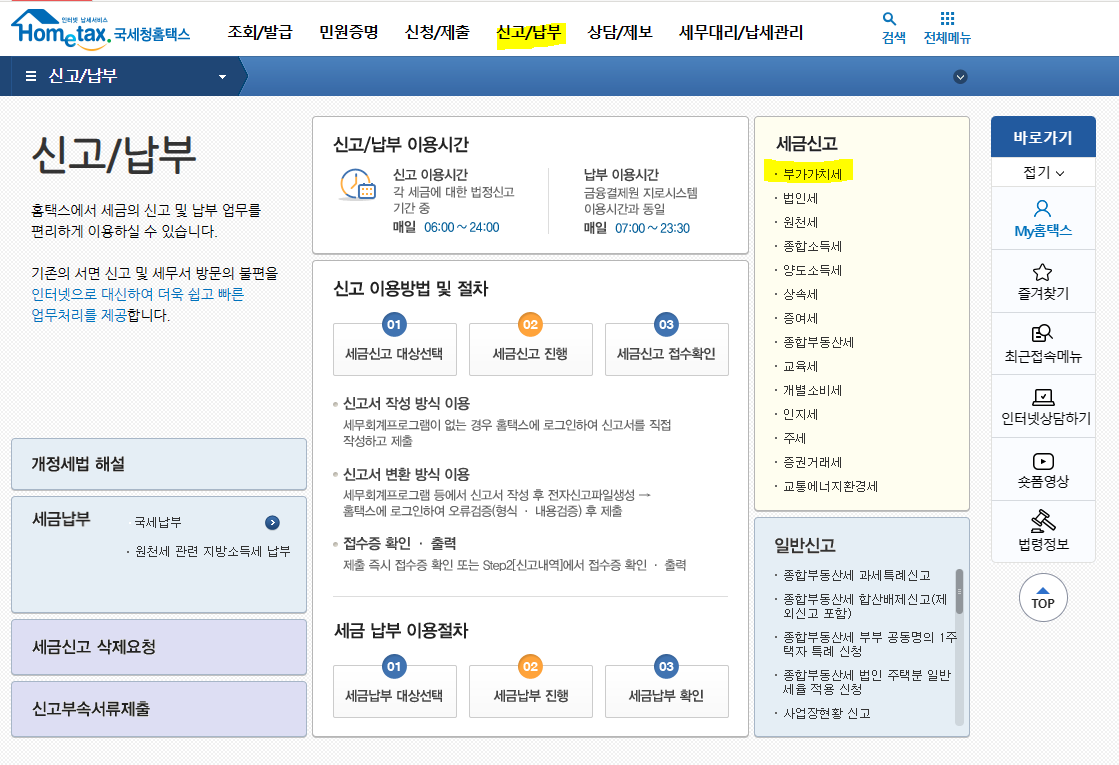1119x765 pixels.
Task: Collapse the sidebar with 접기
Action: (x=1043, y=172)
